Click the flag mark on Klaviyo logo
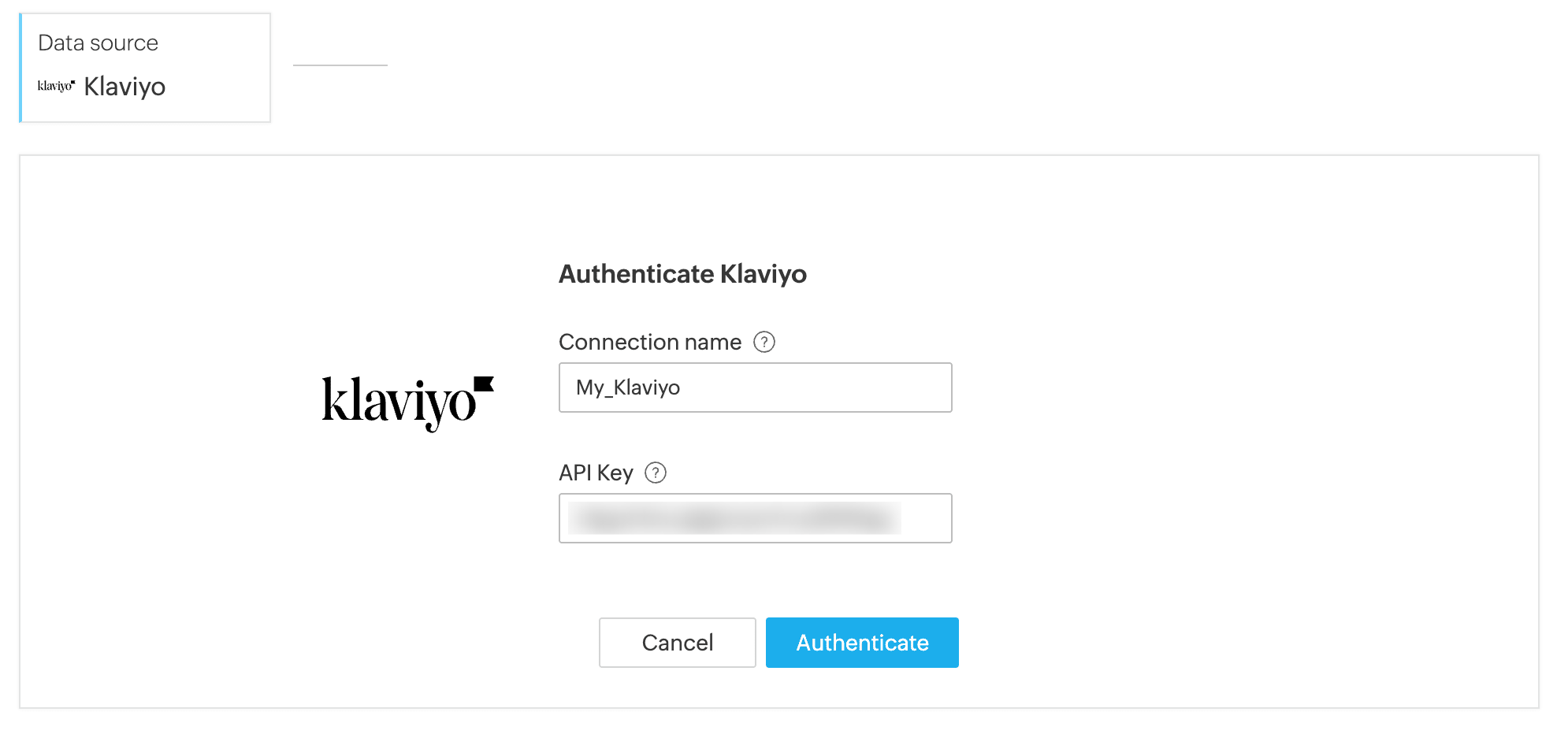The width and height of the screenshot is (1568, 734). pos(484,384)
